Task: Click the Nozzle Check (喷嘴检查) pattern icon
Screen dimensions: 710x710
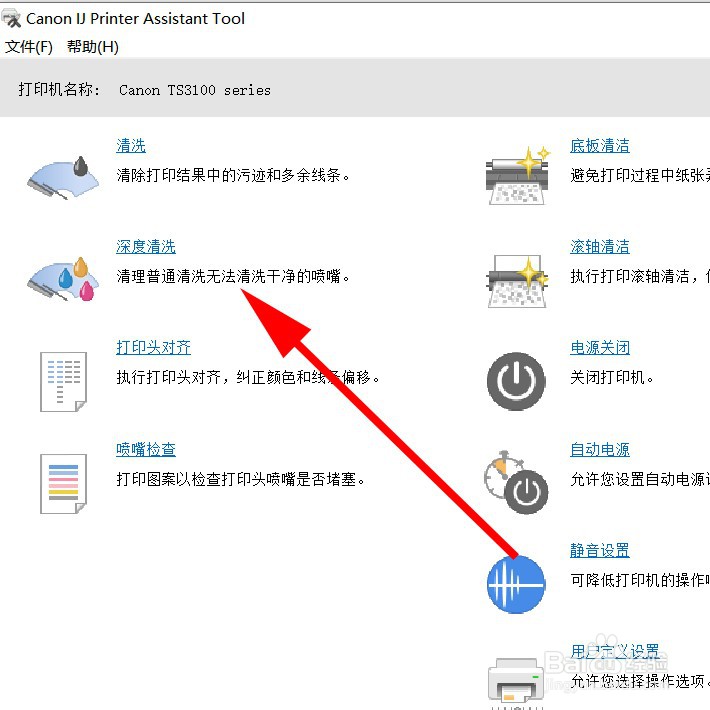Action: point(63,484)
